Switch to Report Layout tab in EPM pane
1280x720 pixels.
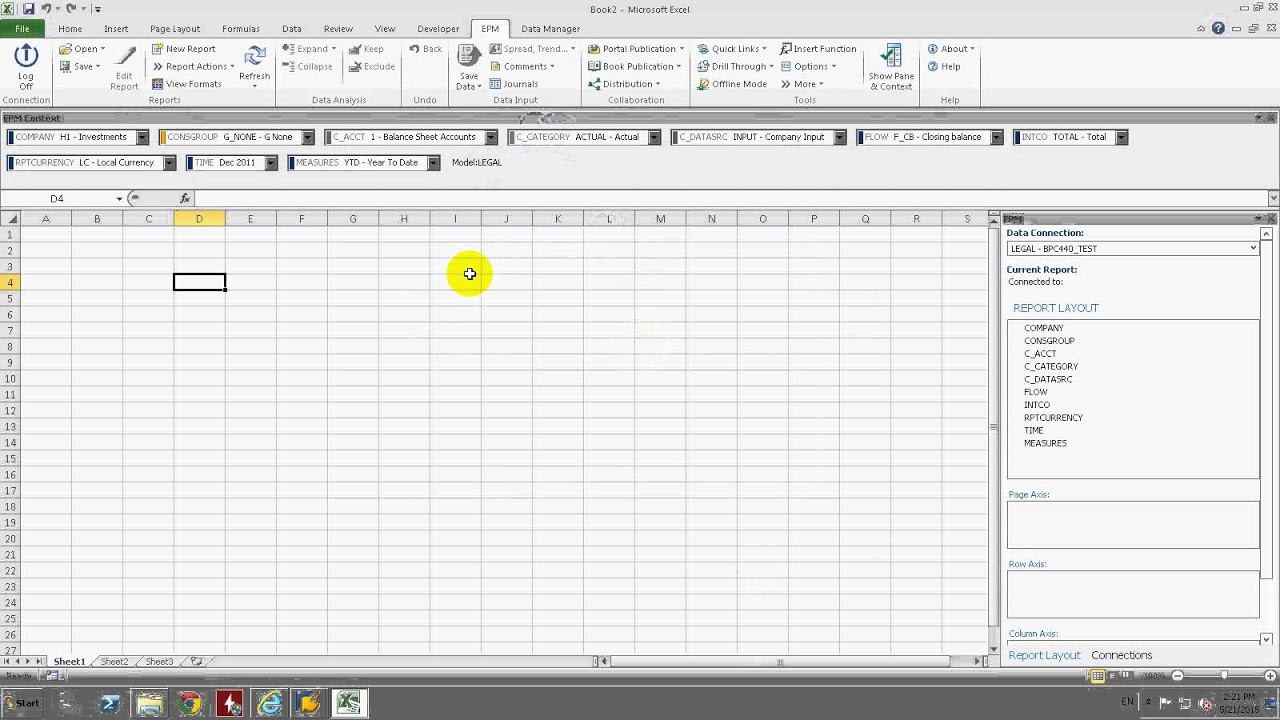pyautogui.click(x=1044, y=655)
